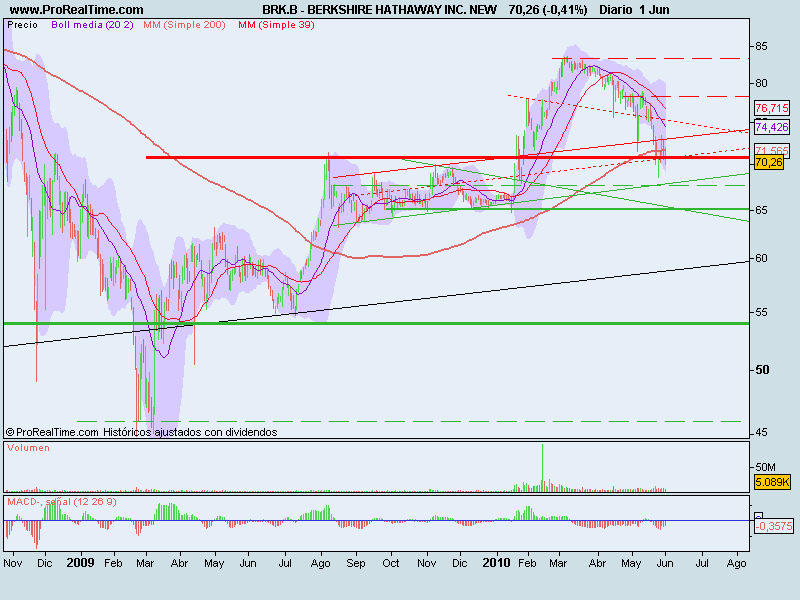Select the -0,3575 MACD value tag
Viewport: 800px width, 600px height.
click(x=774, y=526)
